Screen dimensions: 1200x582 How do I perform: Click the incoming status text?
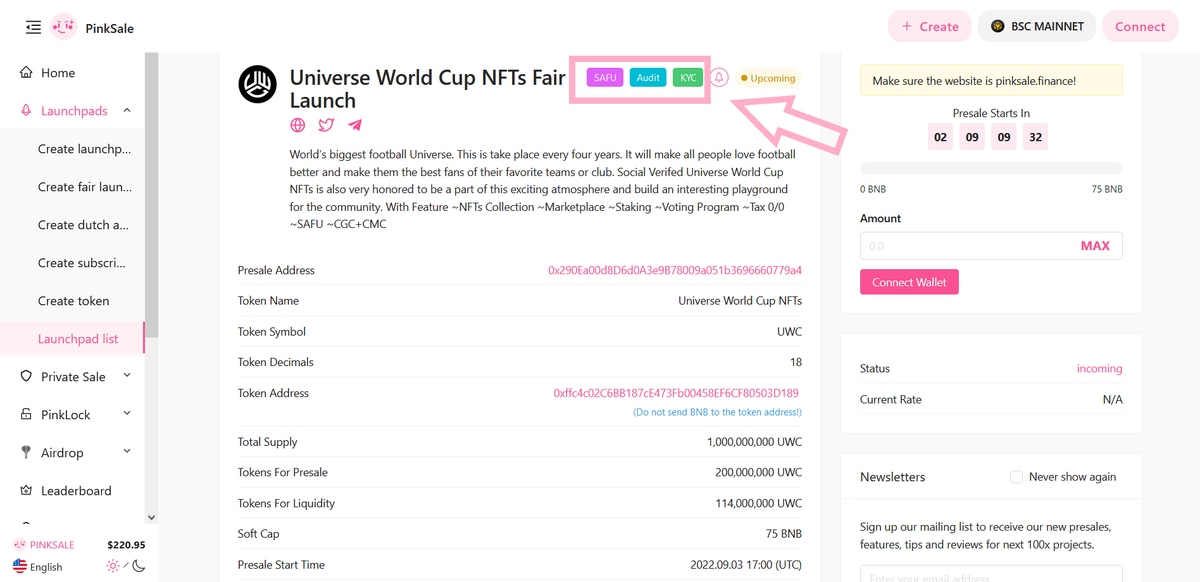1099,369
